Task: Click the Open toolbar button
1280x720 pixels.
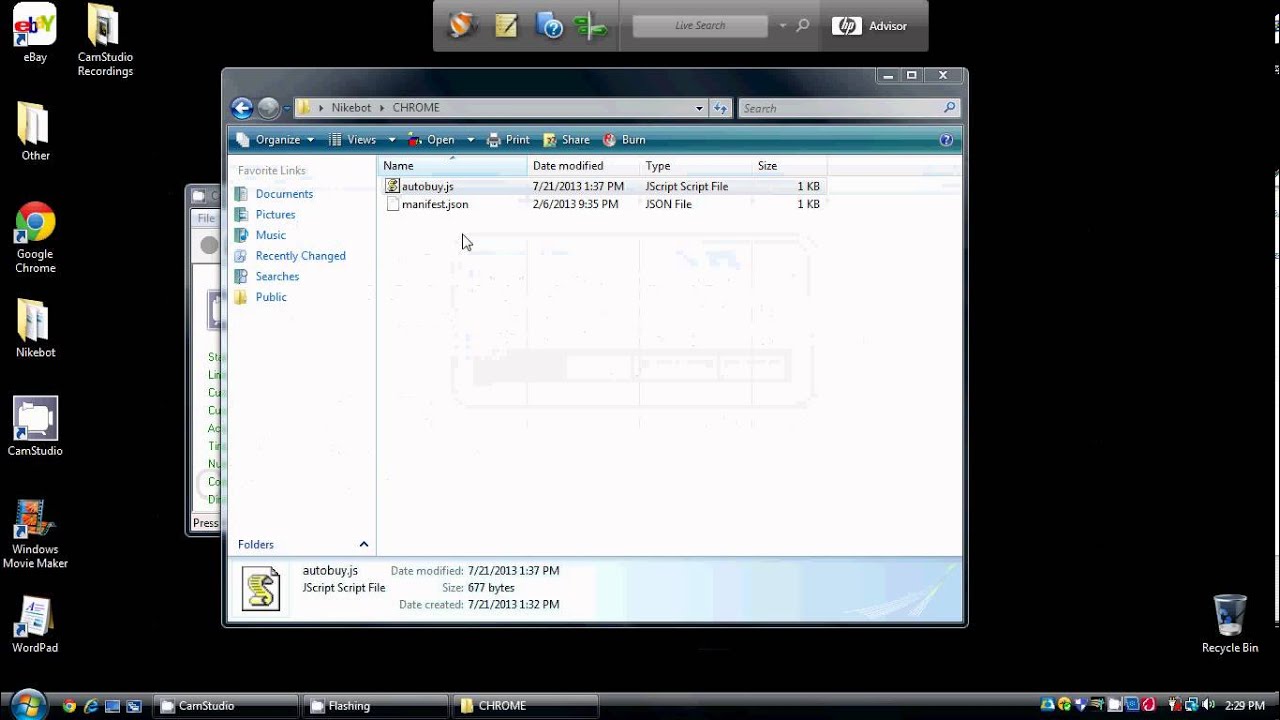Action: (433, 140)
